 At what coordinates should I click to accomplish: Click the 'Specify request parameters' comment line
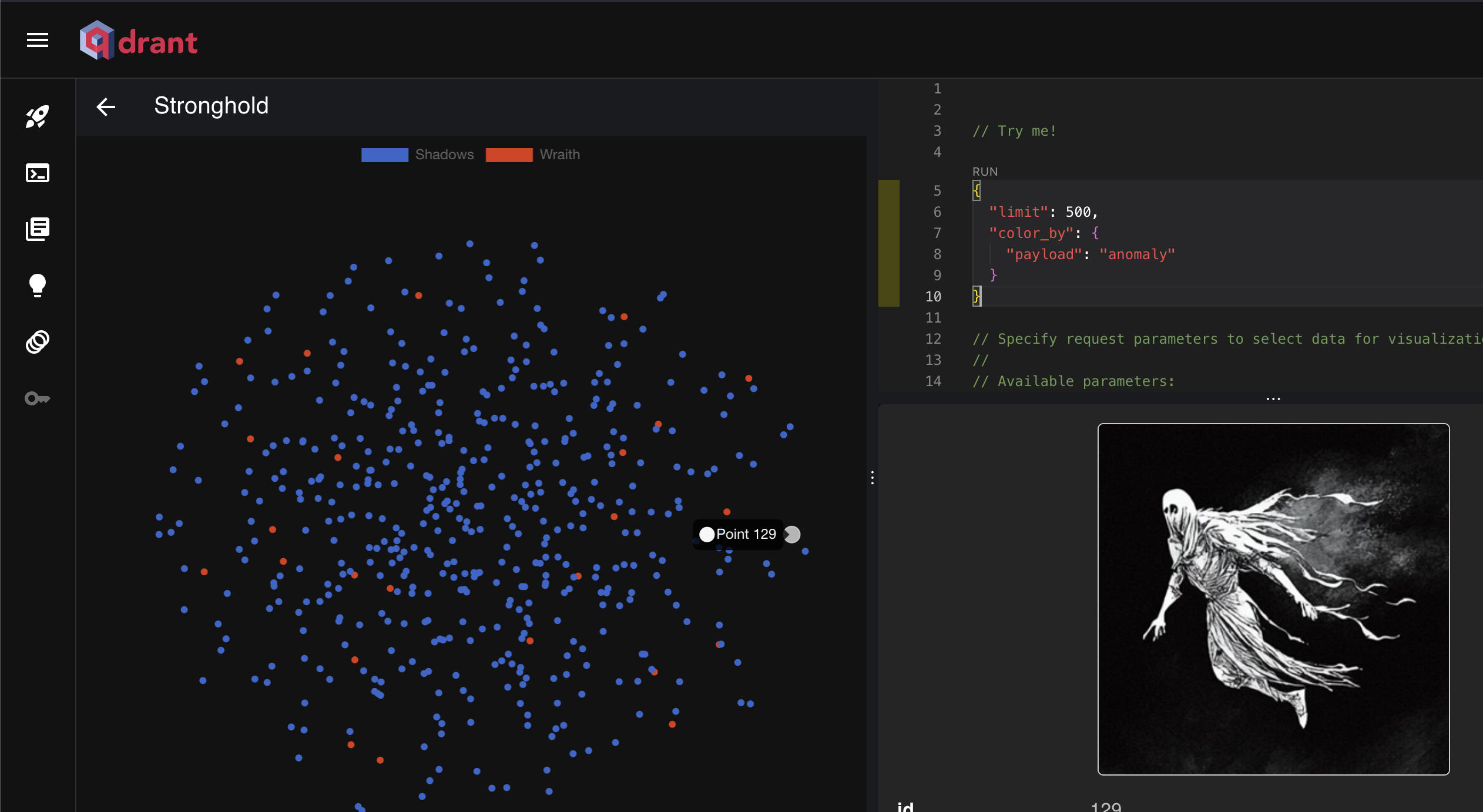tap(1227, 339)
